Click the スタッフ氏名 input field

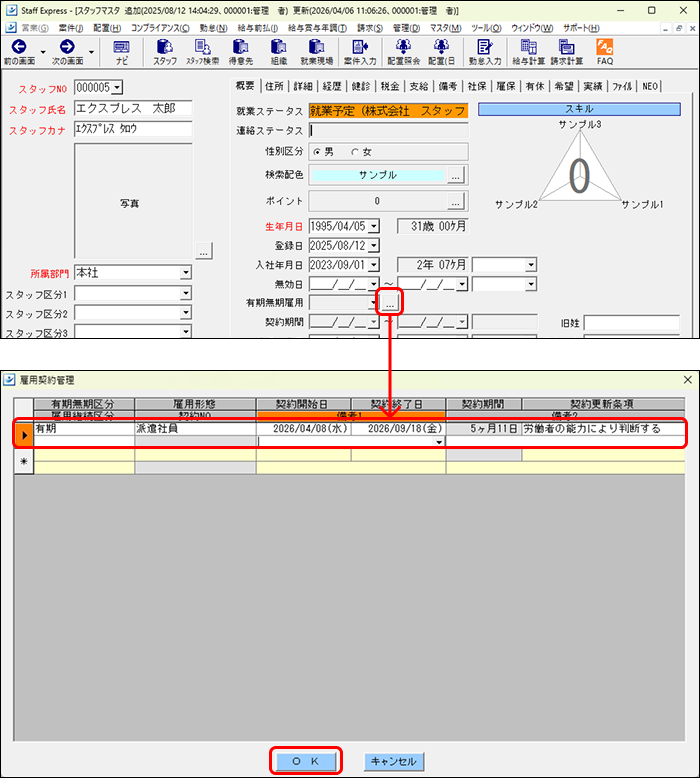133,109
